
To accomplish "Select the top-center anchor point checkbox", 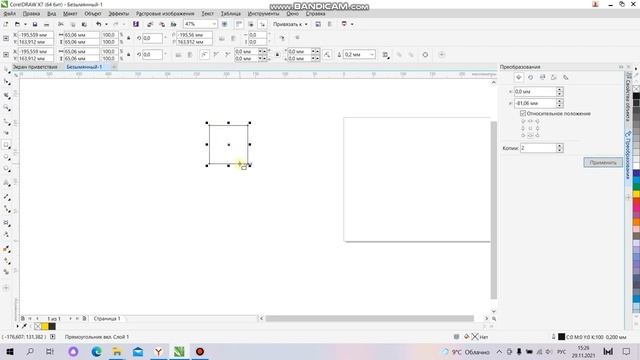I will (530, 121).
